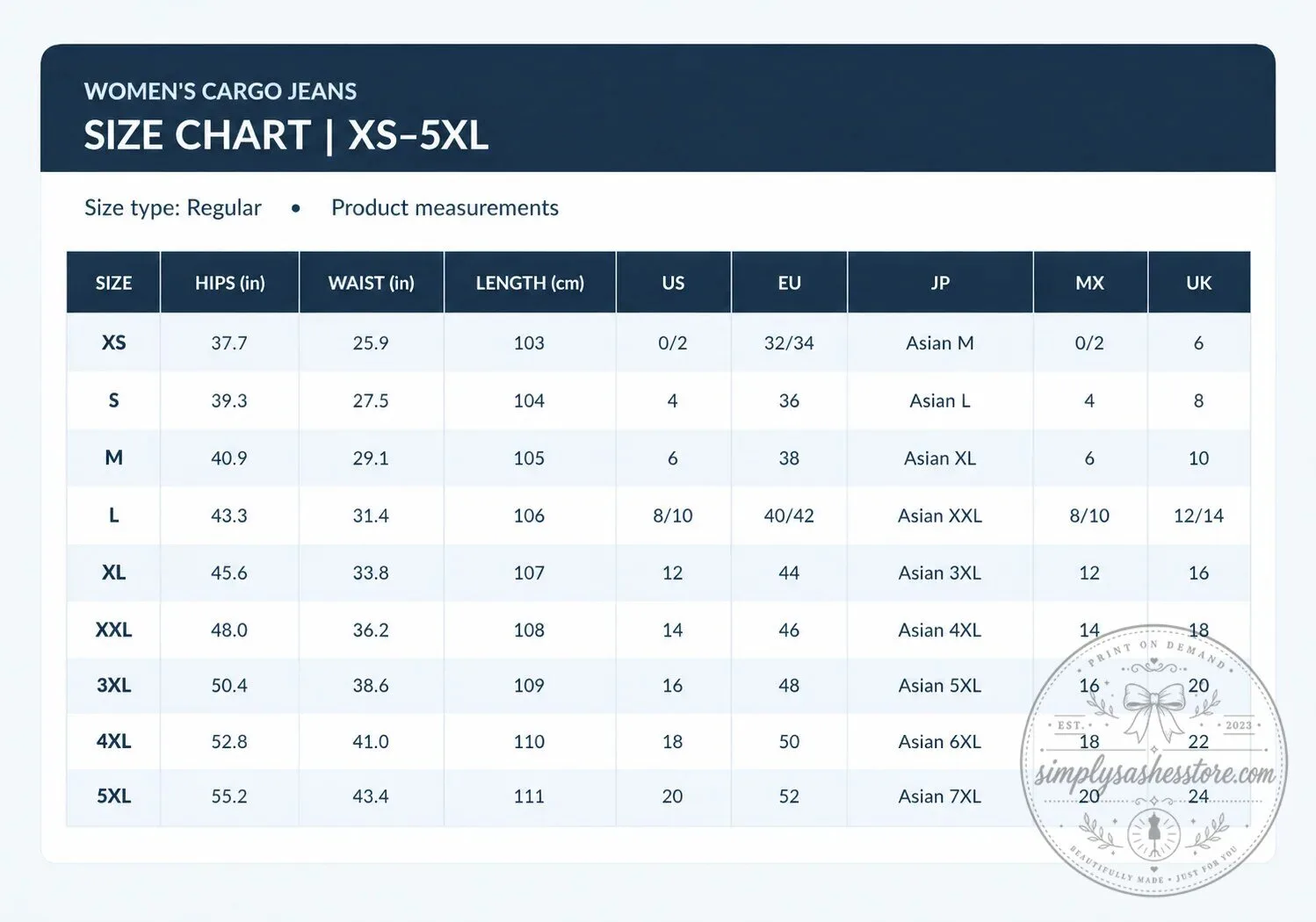Select the "XS" size row label
This screenshot has height=922, width=1316.
coord(114,342)
